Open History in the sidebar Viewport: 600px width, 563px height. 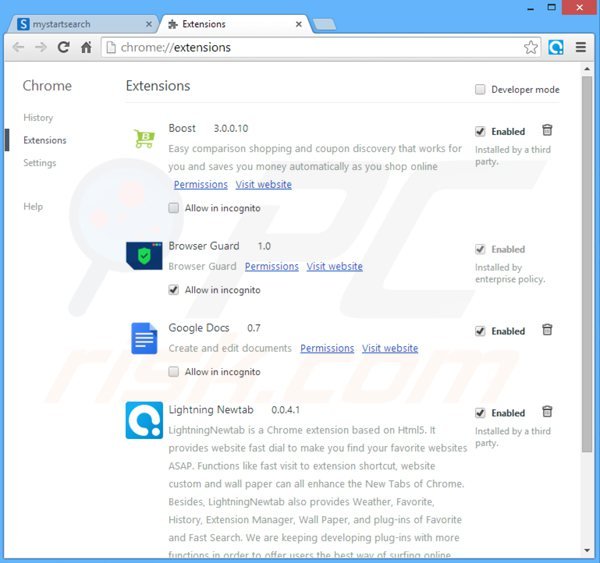point(38,117)
